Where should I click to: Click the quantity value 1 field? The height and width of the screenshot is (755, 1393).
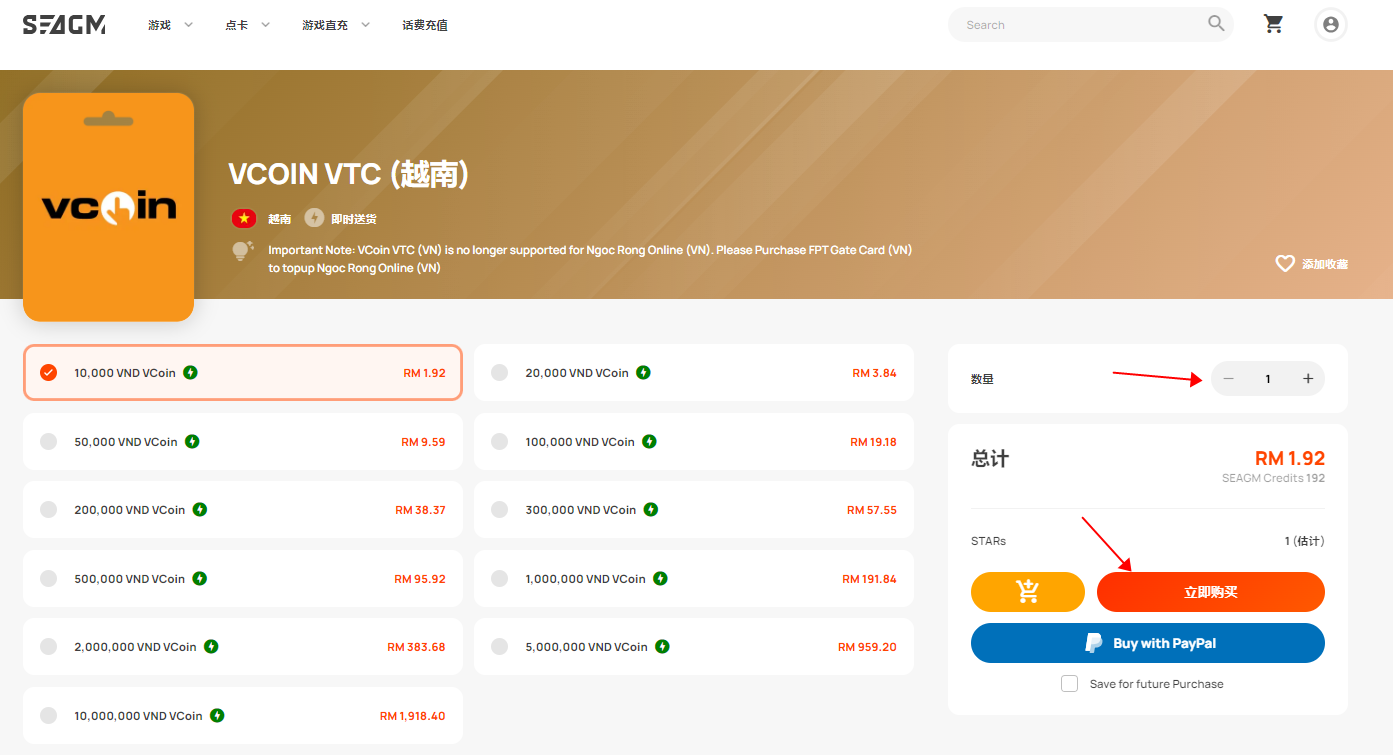1268,379
